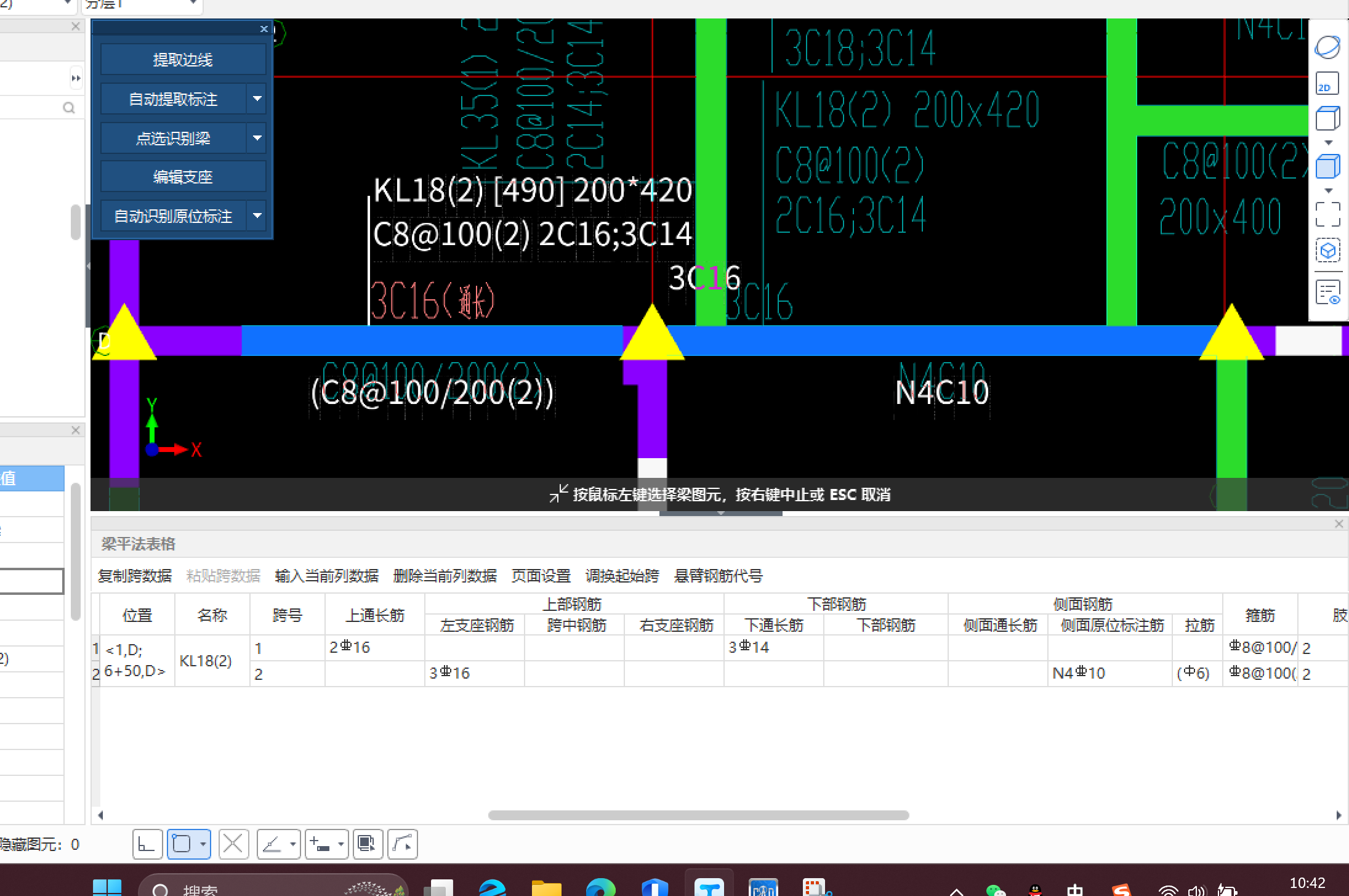Open dropdown under the solid cube icon
The width and height of the screenshot is (1349, 896).
tap(1328, 190)
